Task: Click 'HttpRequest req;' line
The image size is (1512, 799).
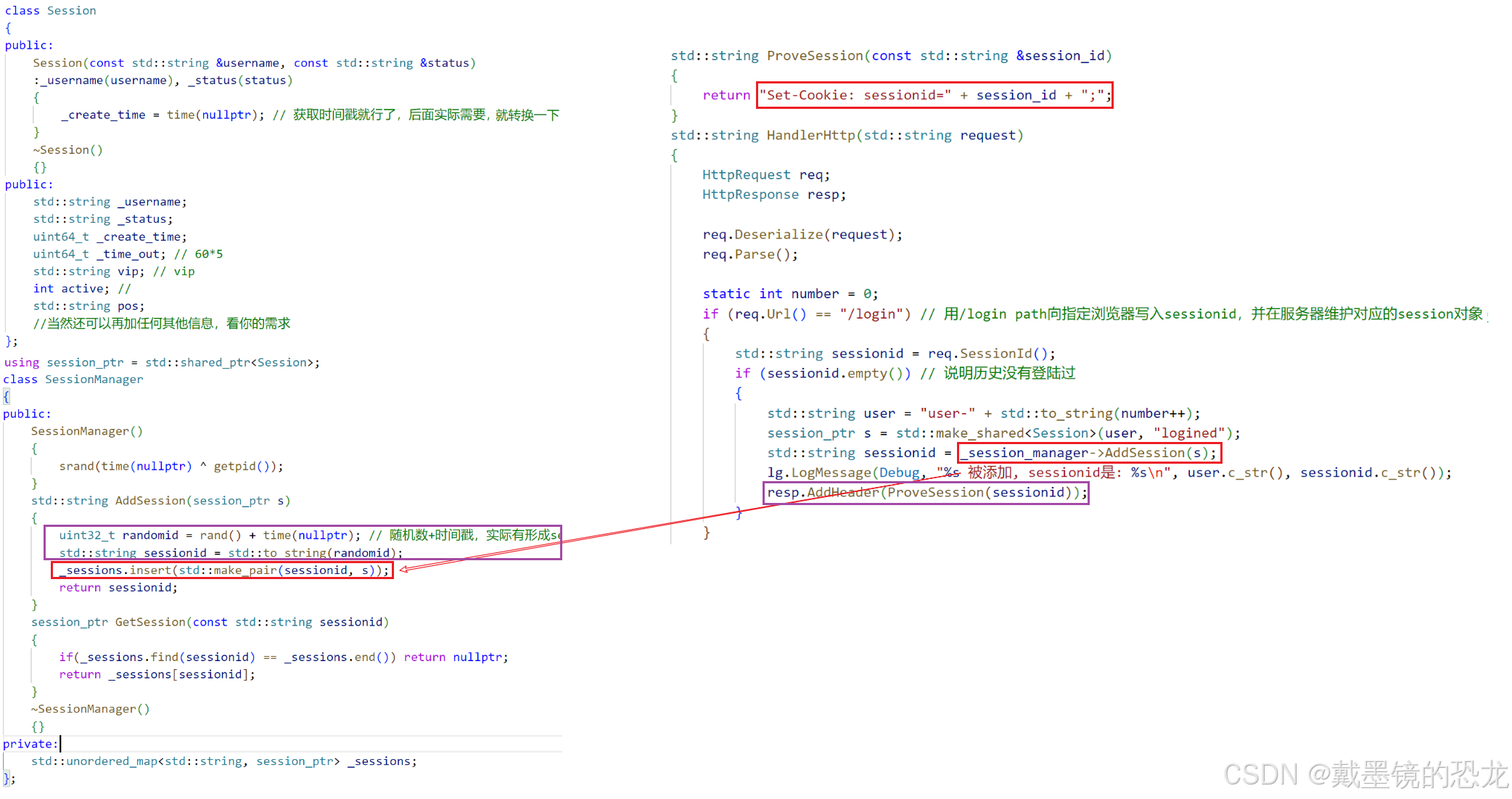Action: 766,175
